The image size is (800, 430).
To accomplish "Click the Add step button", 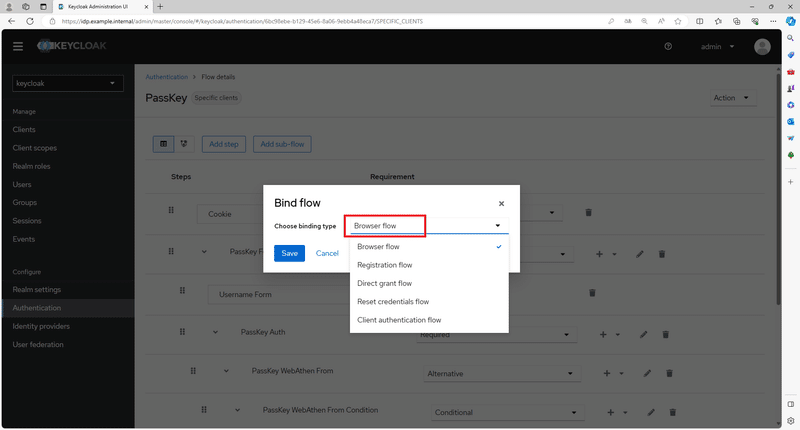I will coord(223,144).
